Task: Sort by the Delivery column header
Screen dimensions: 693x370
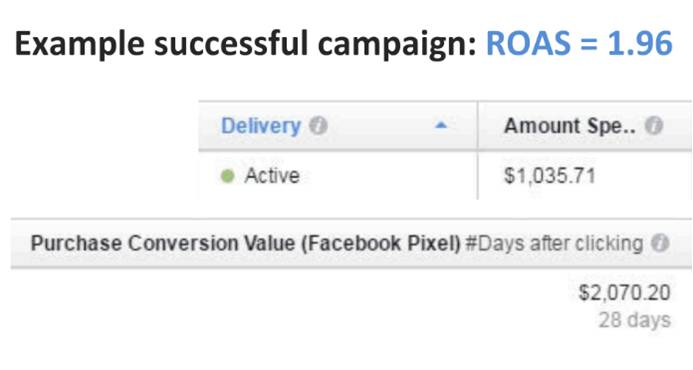Action: pos(338,126)
